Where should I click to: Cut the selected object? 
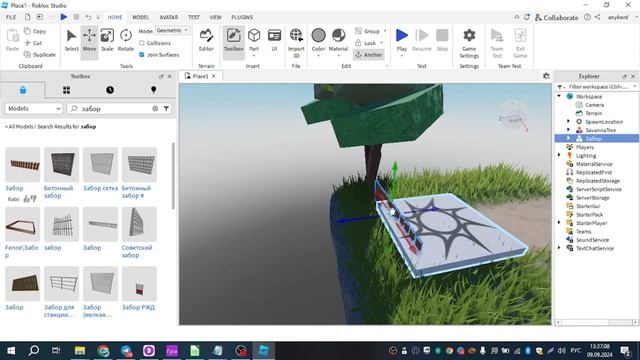(x=33, y=43)
